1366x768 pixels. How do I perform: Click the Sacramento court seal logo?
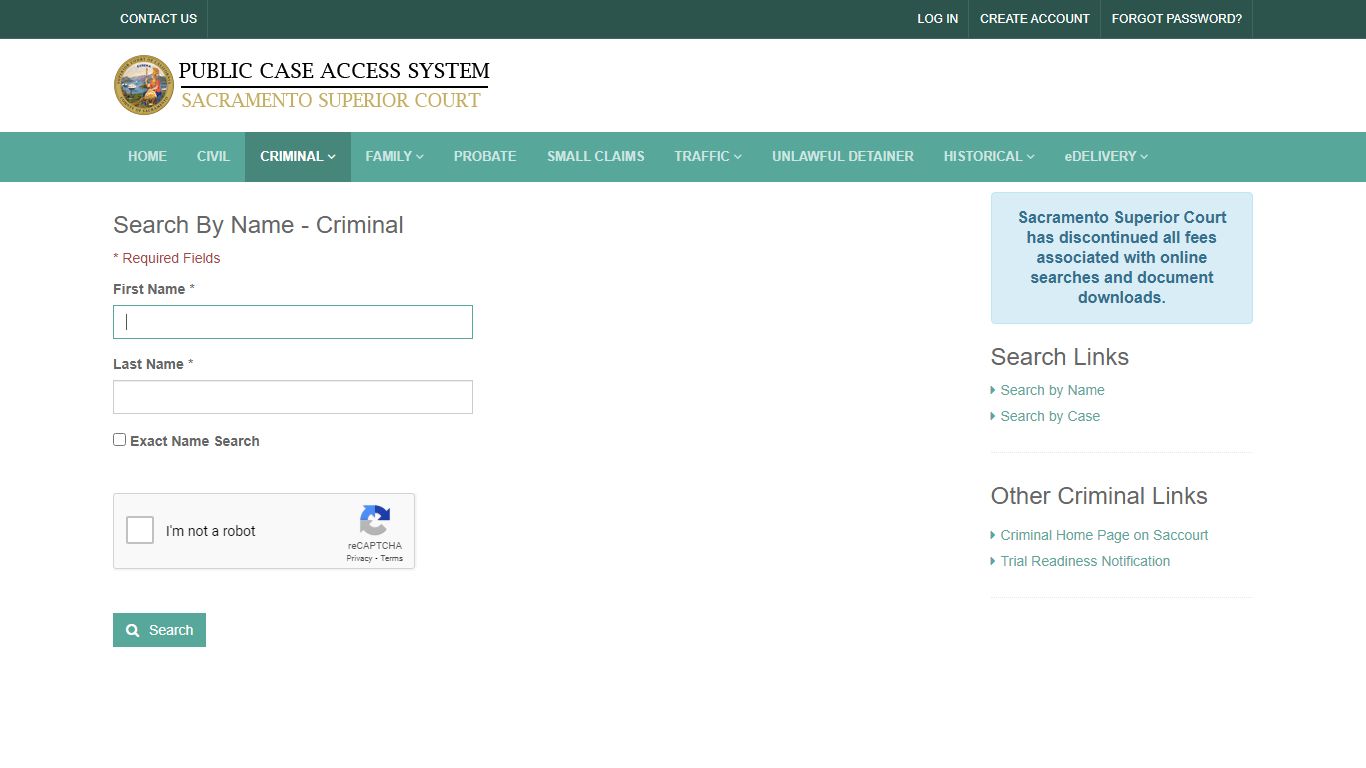144,85
